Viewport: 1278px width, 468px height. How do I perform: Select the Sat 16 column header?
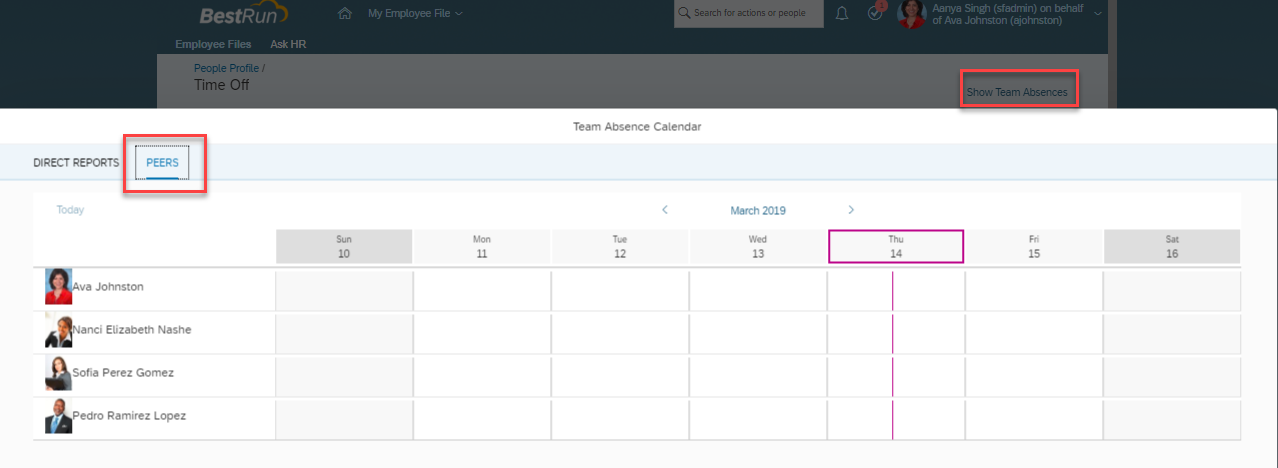click(1172, 247)
